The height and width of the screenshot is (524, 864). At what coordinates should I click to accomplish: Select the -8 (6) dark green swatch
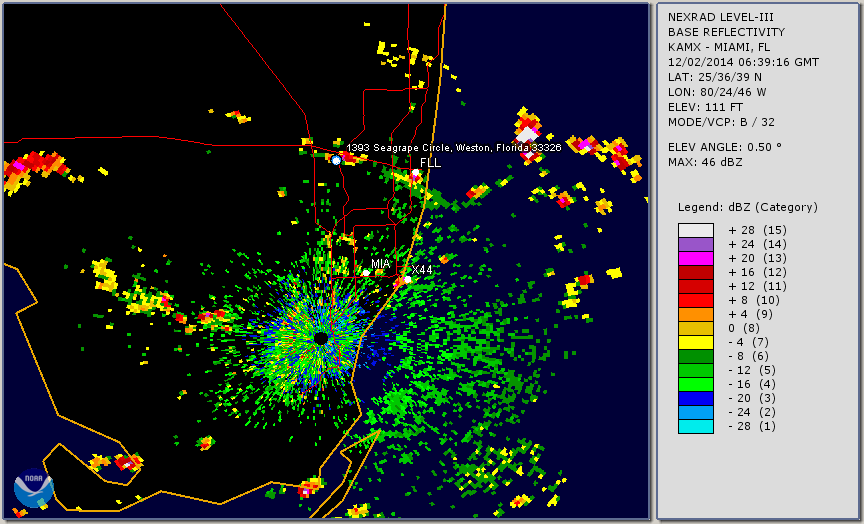[696, 356]
